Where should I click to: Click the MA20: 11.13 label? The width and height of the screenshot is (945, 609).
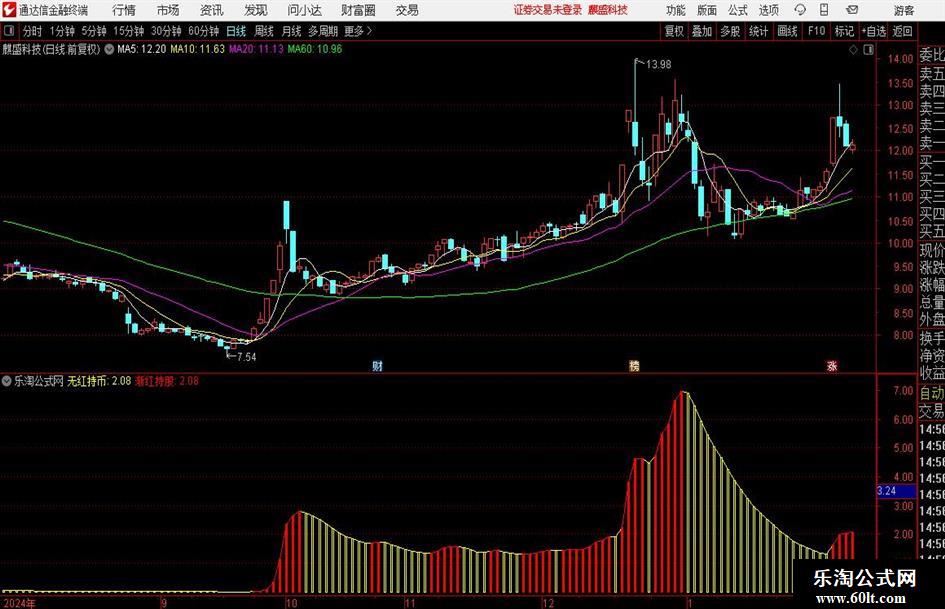click(256, 49)
